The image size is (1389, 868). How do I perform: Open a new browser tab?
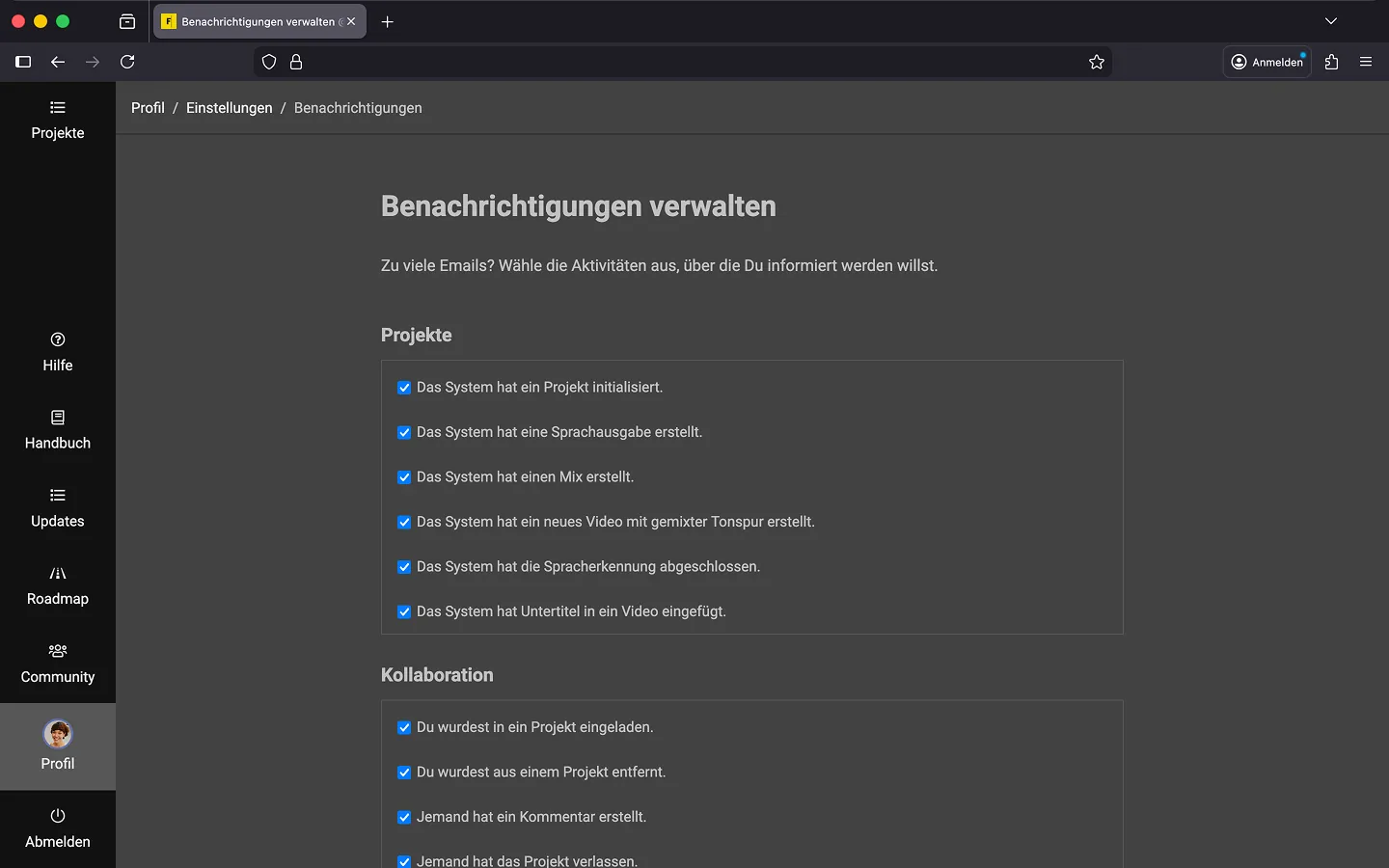pyautogui.click(x=388, y=21)
